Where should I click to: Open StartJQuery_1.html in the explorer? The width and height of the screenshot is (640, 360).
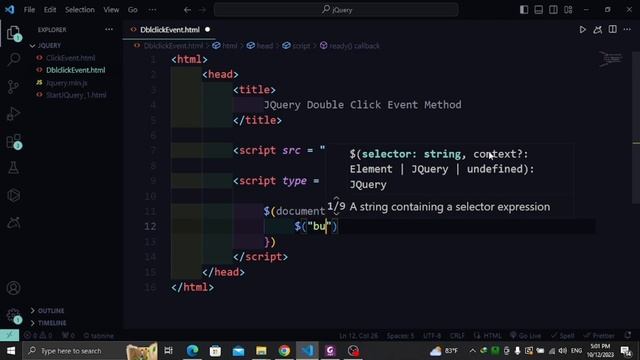[76, 95]
